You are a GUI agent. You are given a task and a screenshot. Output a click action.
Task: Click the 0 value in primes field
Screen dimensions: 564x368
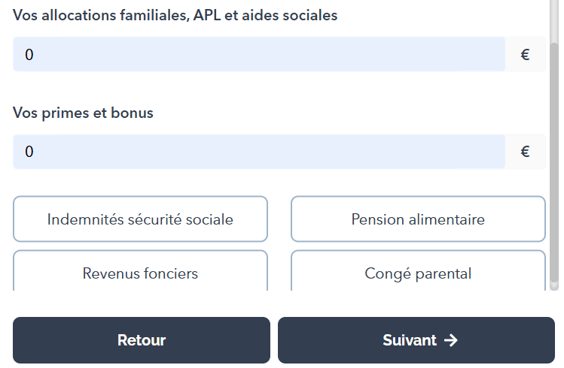tap(29, 151)
